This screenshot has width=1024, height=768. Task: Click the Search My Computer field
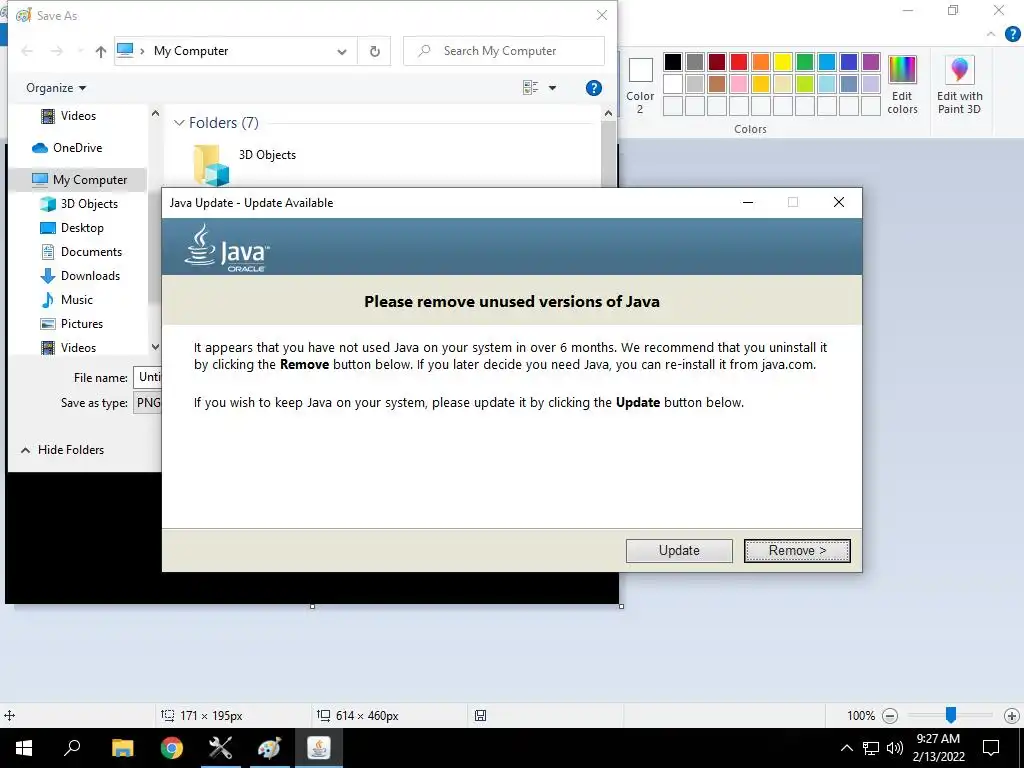pyautogui.click(x=504, y=51)
